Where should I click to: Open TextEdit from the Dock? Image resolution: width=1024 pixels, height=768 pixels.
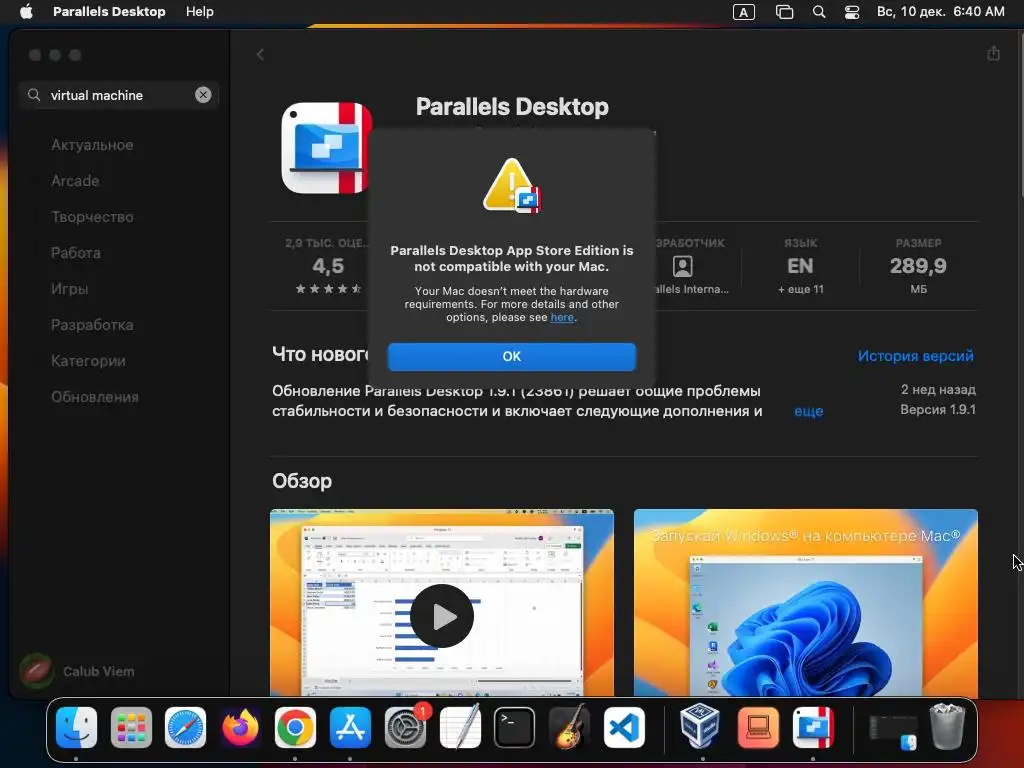click(x=460, y=727)
